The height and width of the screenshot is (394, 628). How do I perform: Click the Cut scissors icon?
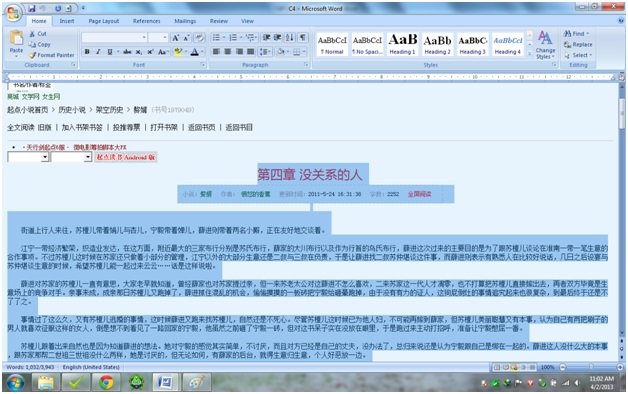pyautogui.click(x=32, y=34)
